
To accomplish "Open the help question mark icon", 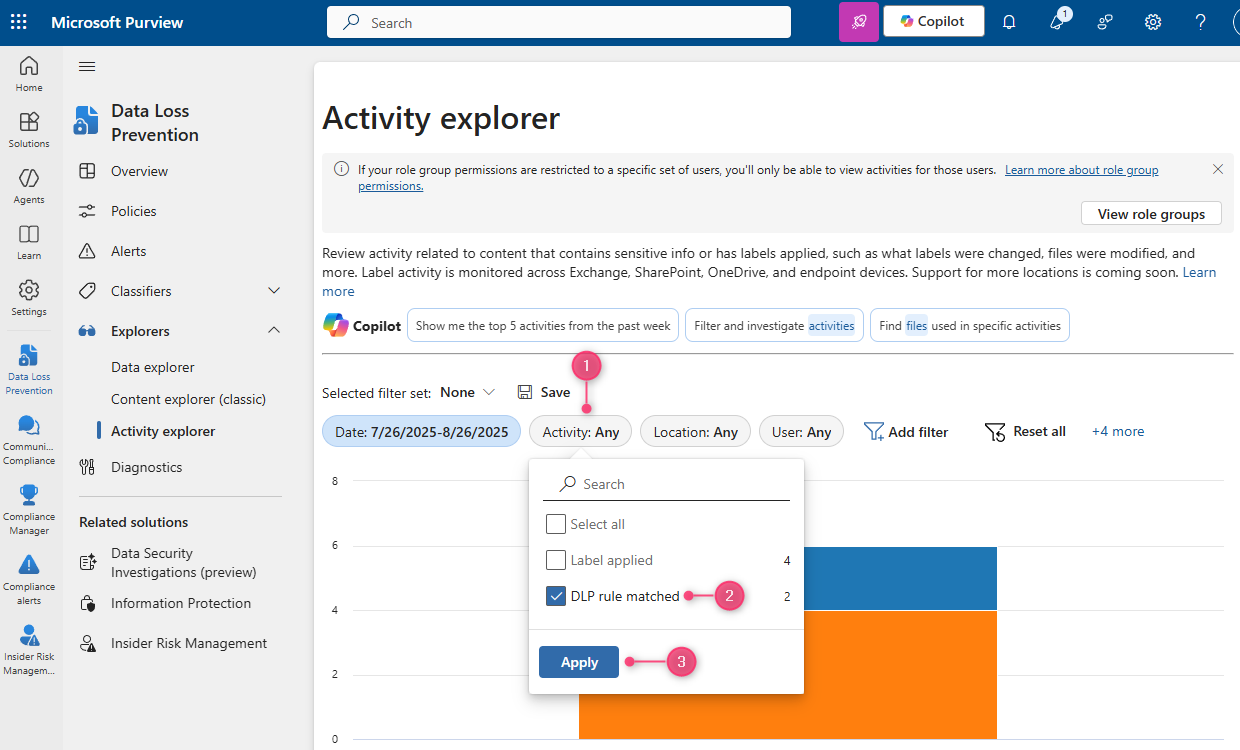I will [x=1201, y=22].
